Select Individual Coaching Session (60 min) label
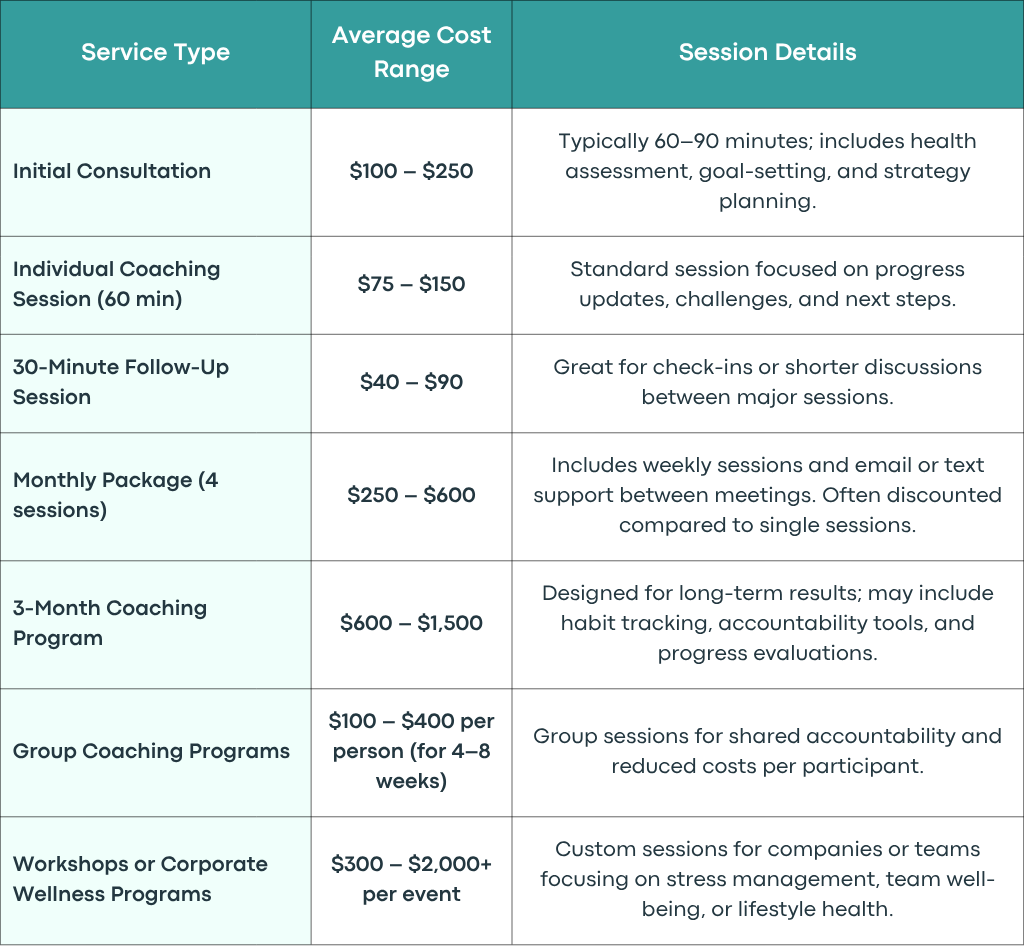This screenshot has width=1024, height=946. coord(116,284)
